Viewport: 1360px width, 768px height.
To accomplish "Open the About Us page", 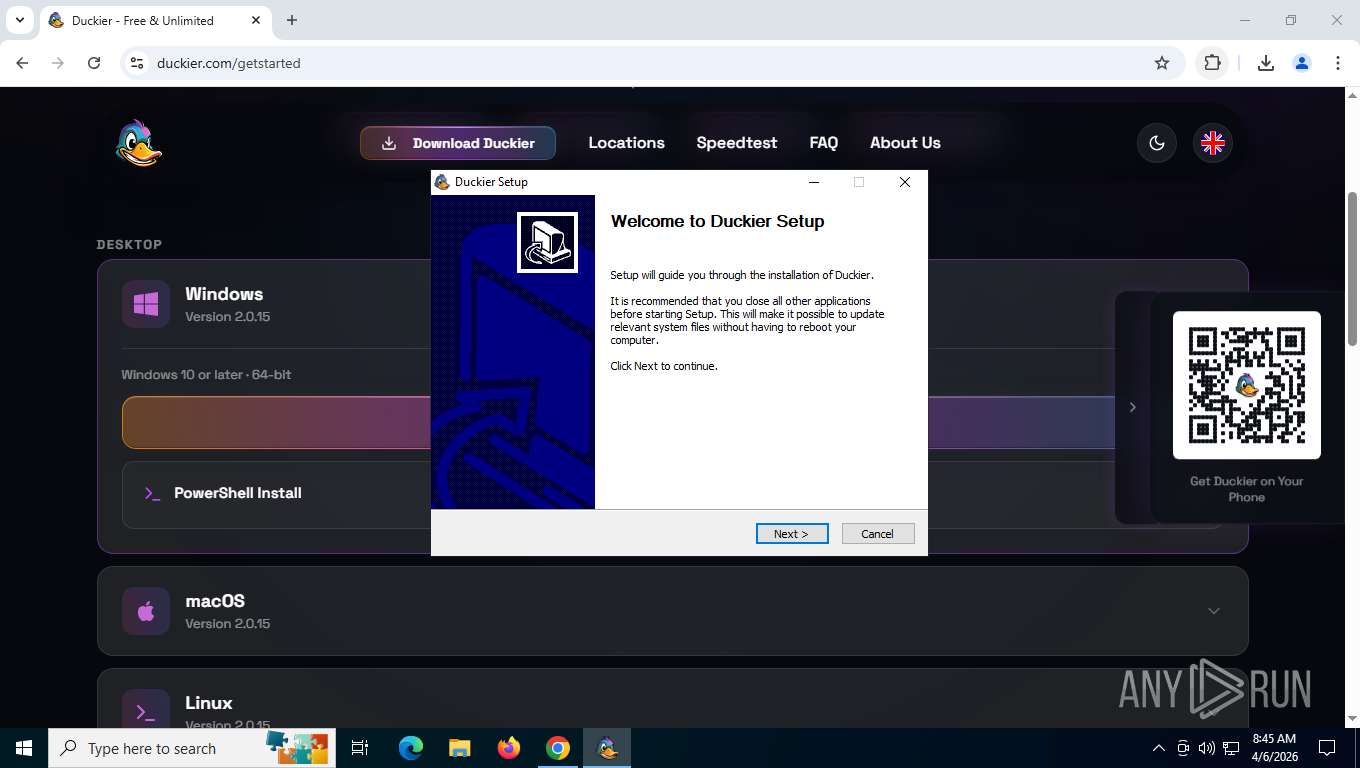I will coord(905,143).
